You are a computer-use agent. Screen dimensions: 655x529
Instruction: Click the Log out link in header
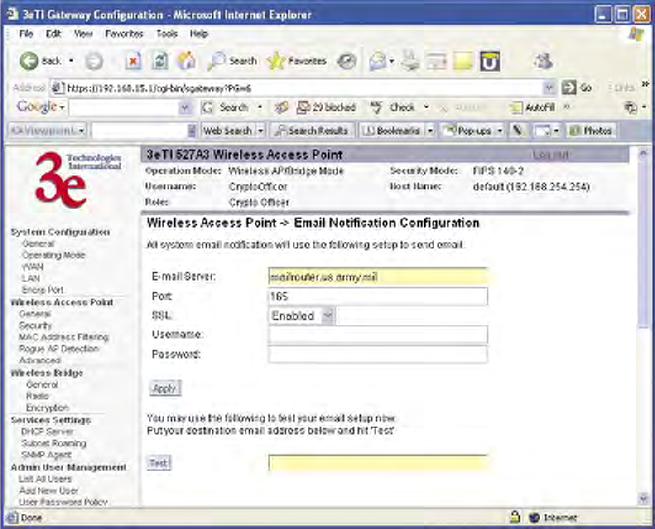tap(551, 155)
